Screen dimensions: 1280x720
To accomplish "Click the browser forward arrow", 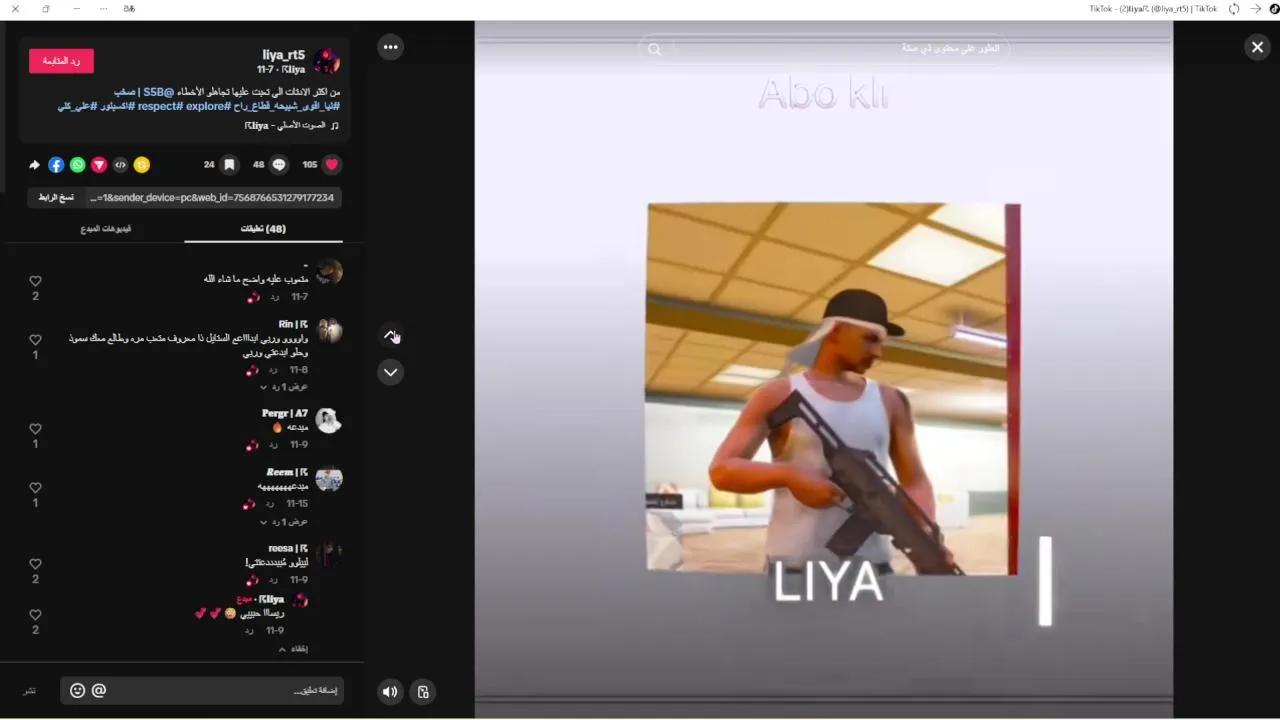I will coord(1255,9).
